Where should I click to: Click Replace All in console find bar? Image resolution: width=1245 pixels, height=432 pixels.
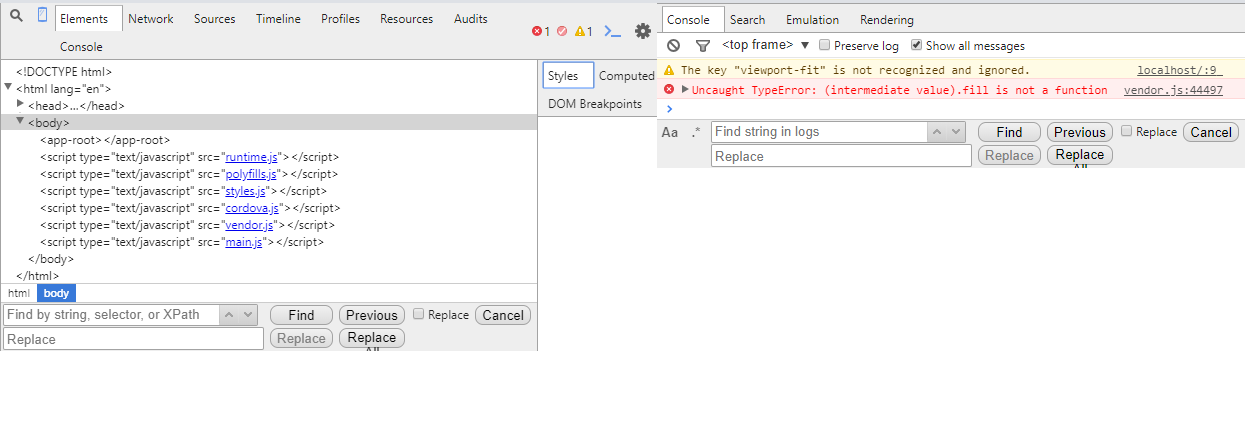pos(1080,156)
